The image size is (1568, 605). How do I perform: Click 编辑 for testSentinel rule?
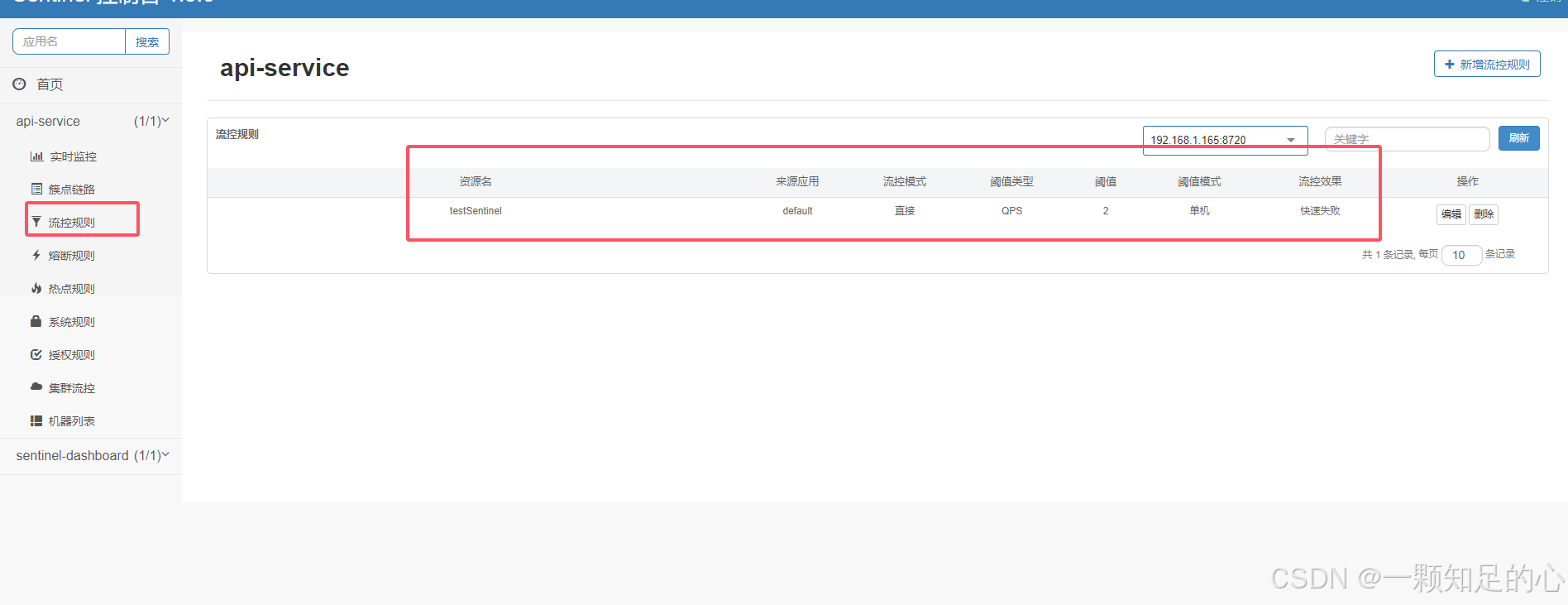pyautogui.click(x=1451, y=214)
